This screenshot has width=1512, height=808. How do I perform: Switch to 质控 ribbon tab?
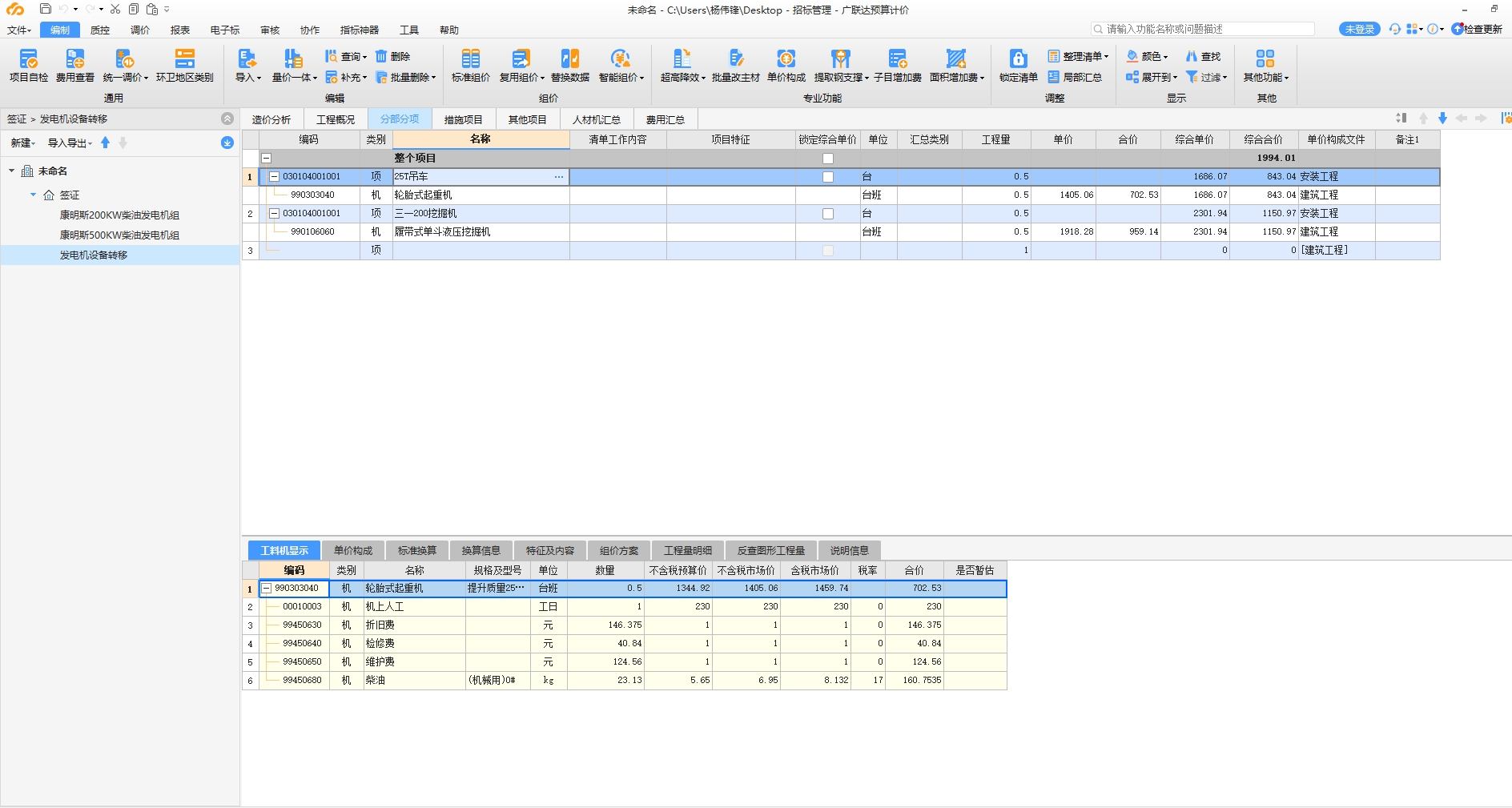100,30
